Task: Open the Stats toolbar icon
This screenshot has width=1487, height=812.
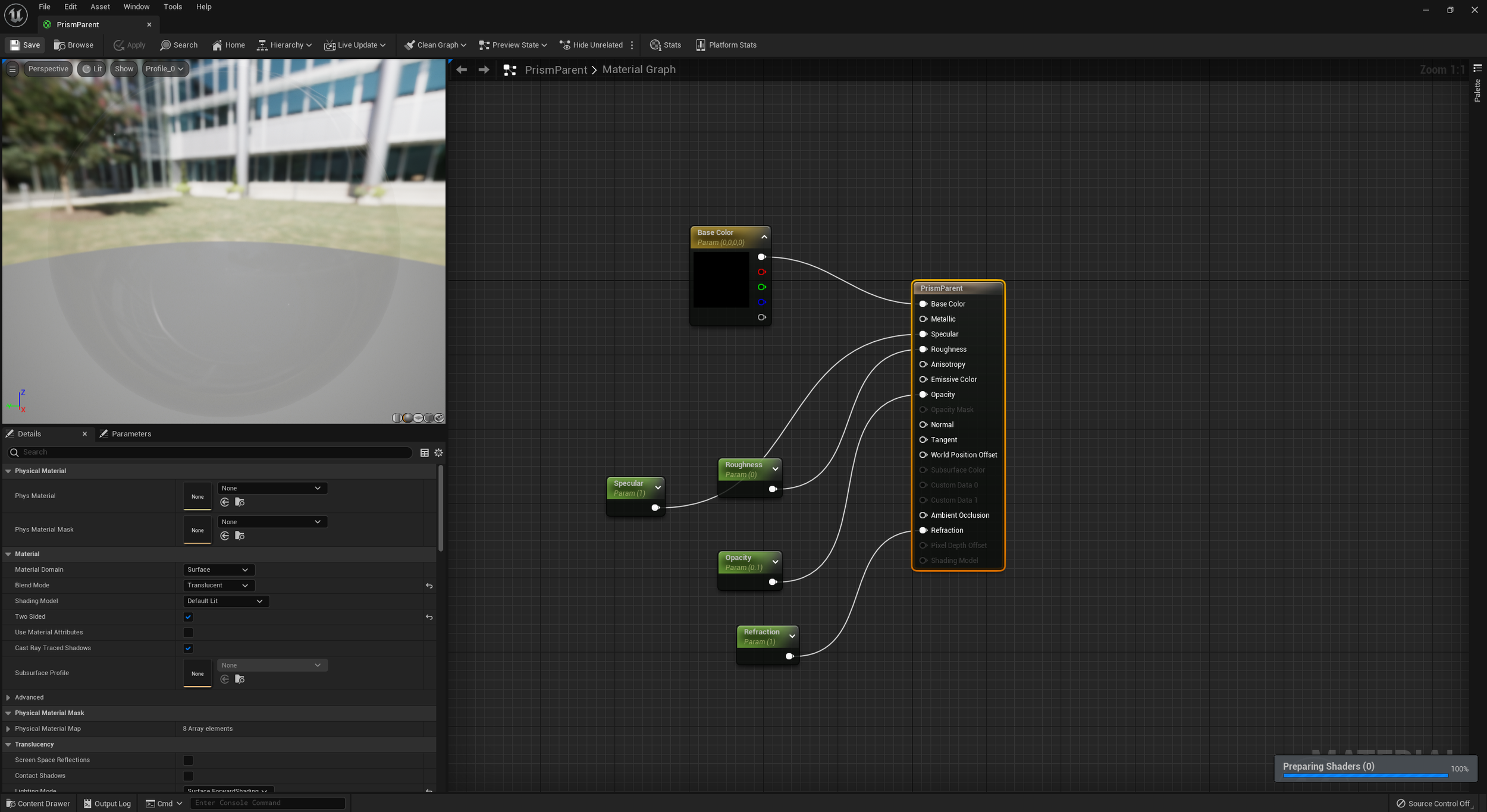Action: (x=655, y=45)
